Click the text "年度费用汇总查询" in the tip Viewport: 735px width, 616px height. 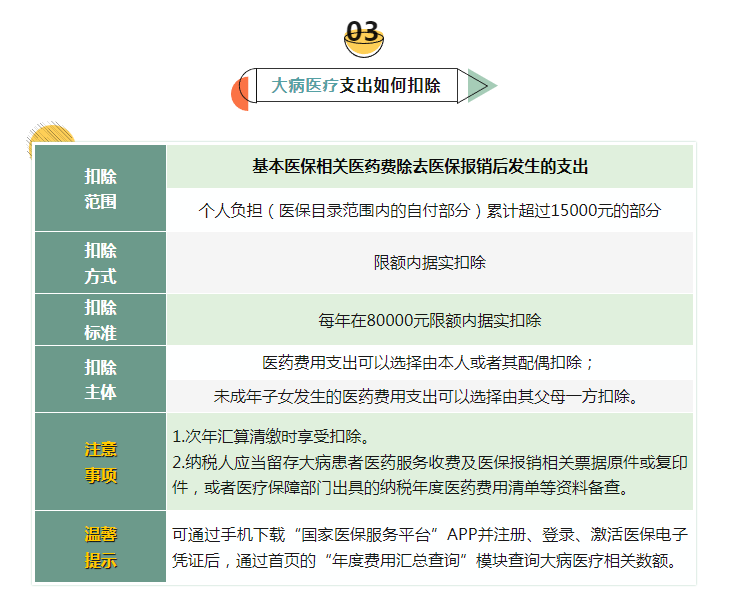[396, 560]
